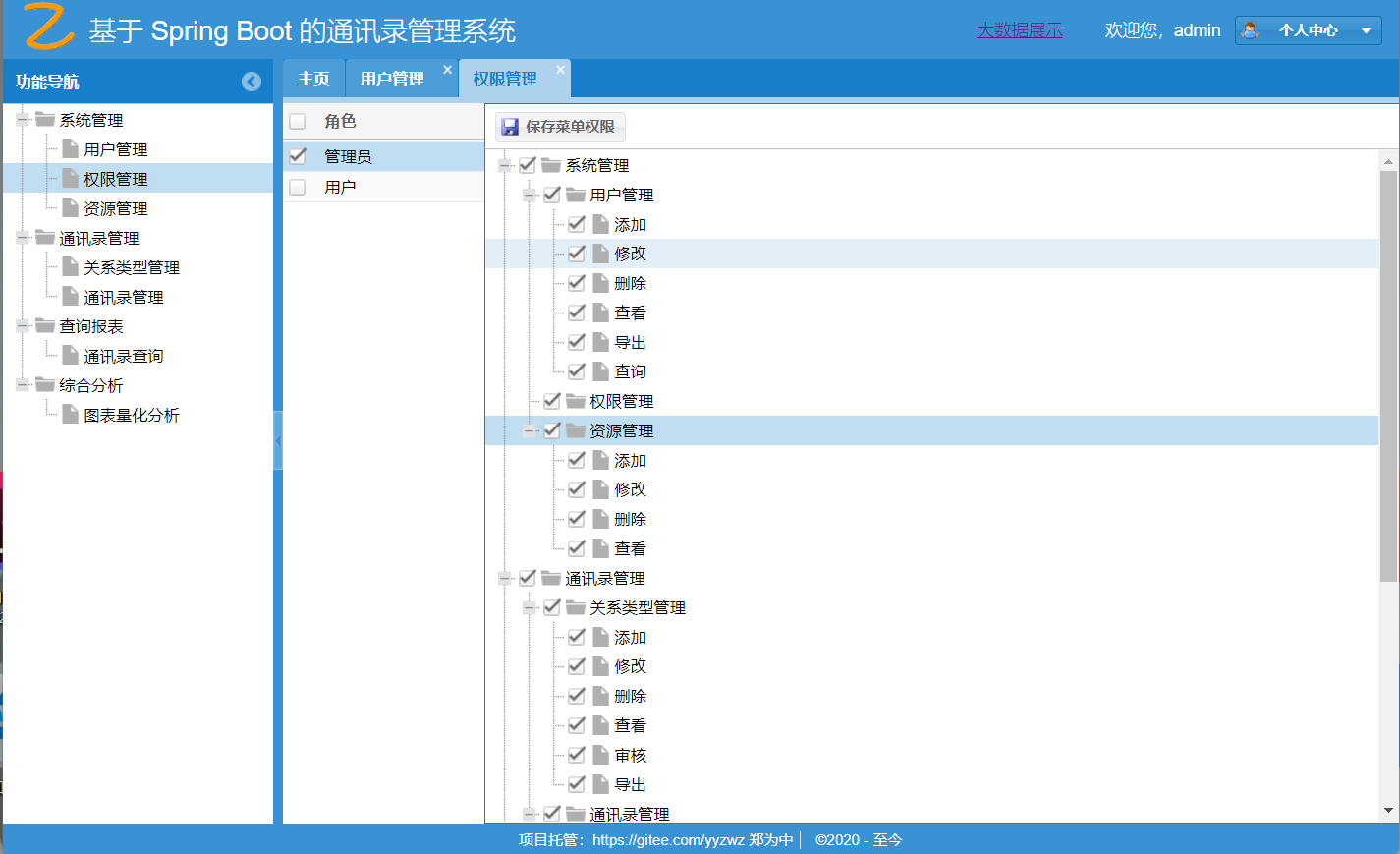Close the 权限管理 tab
Viewport: 1400px width, 854px height.
(560, 70)
